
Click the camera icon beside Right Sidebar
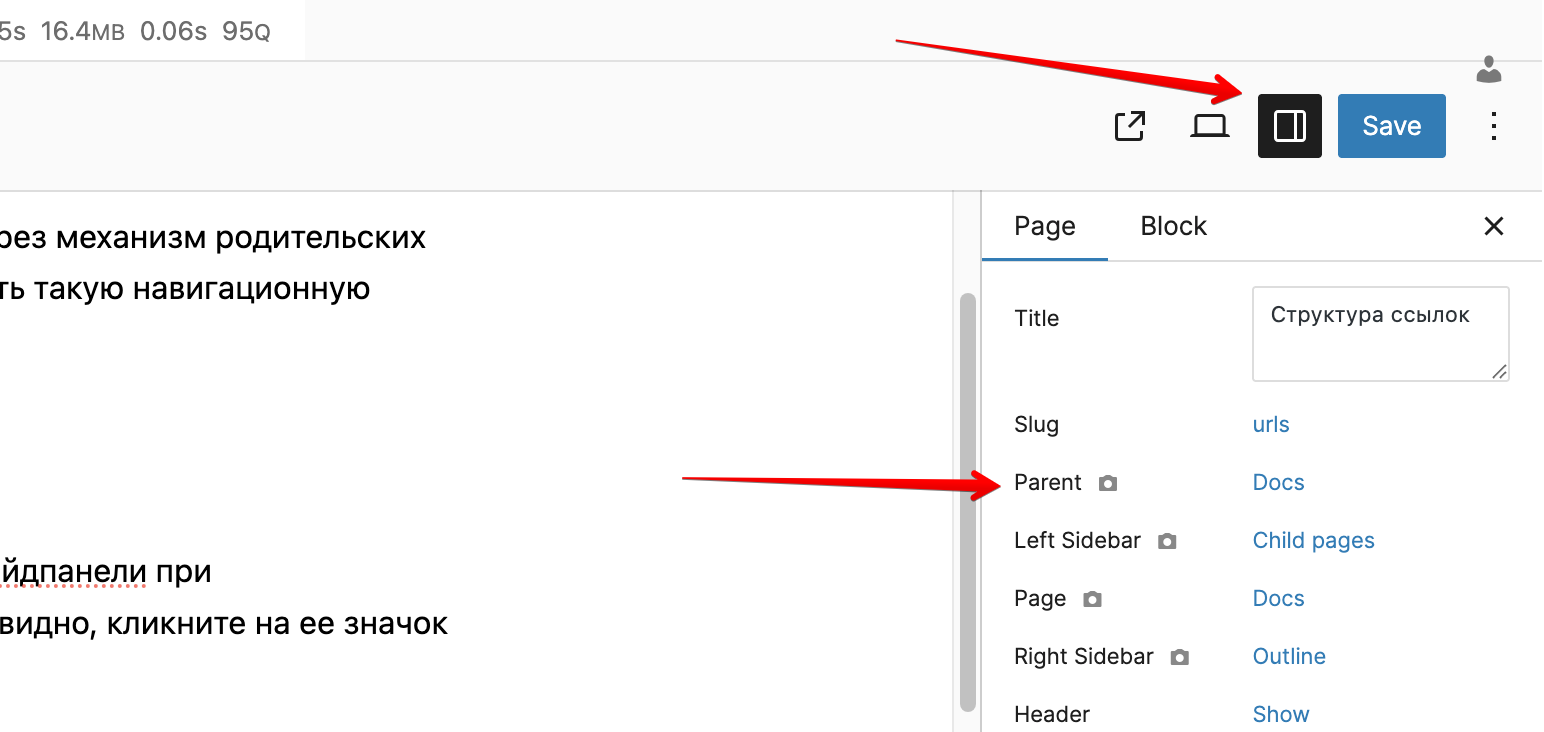tap(1180, 658)
